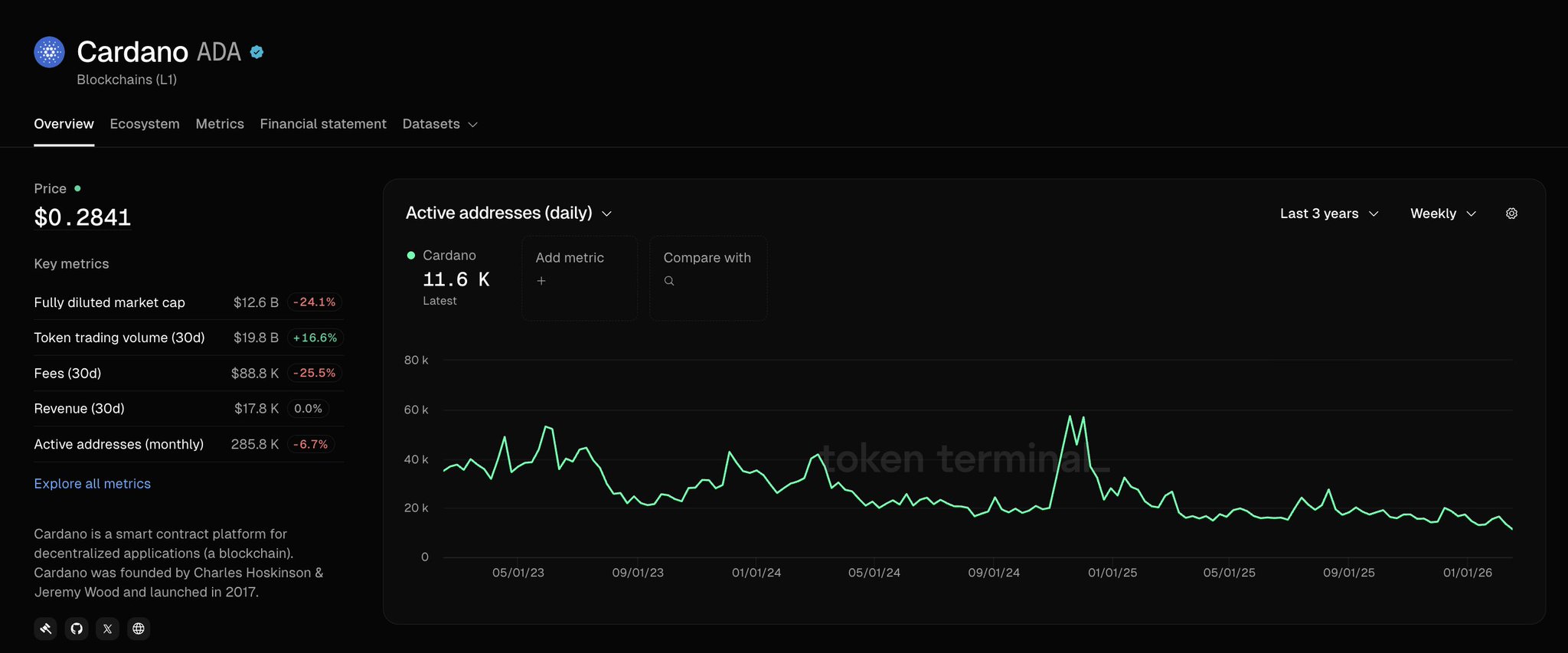Switch to the Metrics tab
The image size is (1568, 653).
point(220,124)
